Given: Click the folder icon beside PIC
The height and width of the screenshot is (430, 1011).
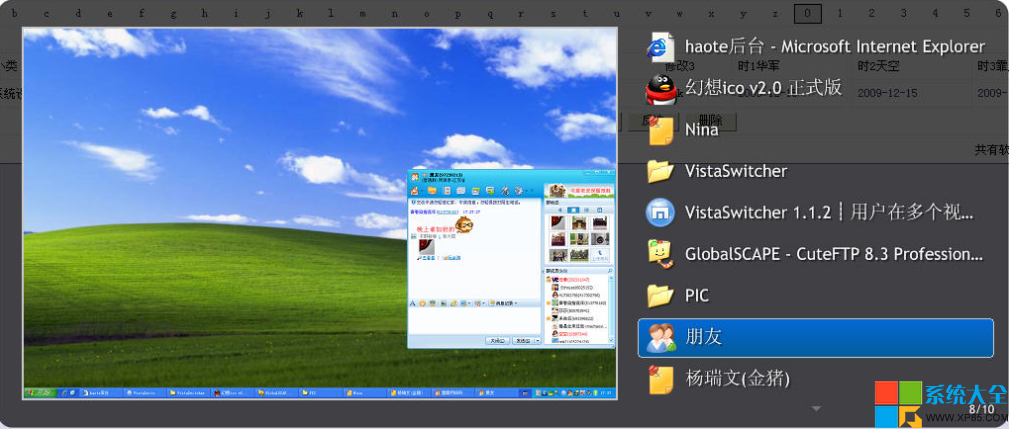Looking at the screenshot, I should [660, 295].
